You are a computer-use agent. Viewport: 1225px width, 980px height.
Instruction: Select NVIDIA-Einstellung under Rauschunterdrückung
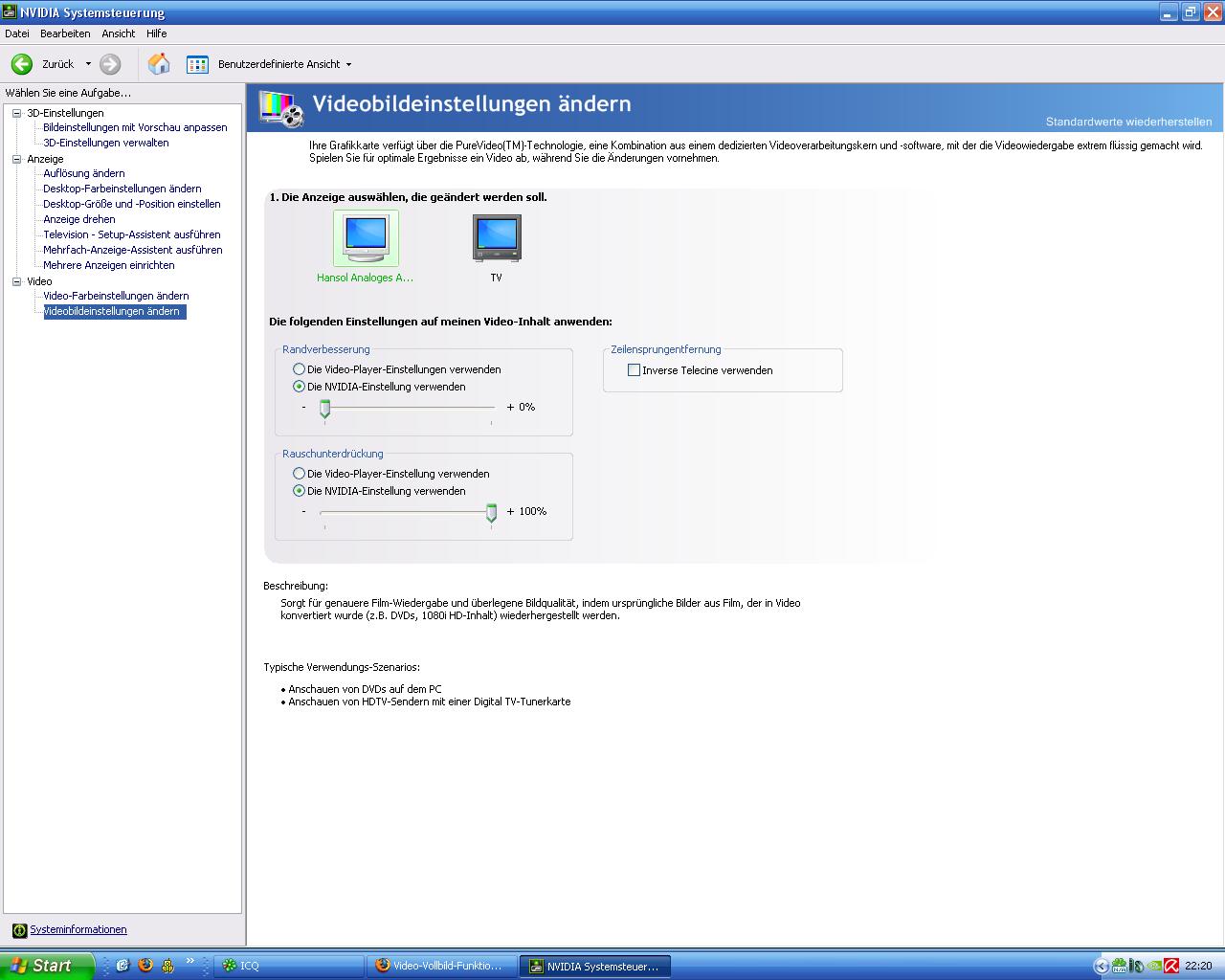click(300, 491)
